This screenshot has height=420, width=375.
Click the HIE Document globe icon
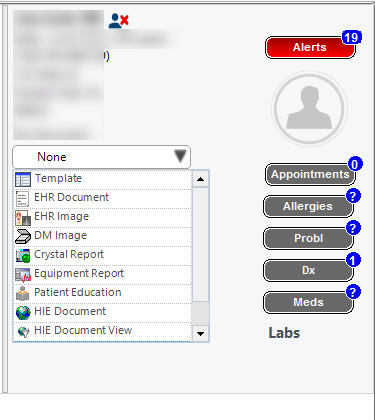coord(23,312)
